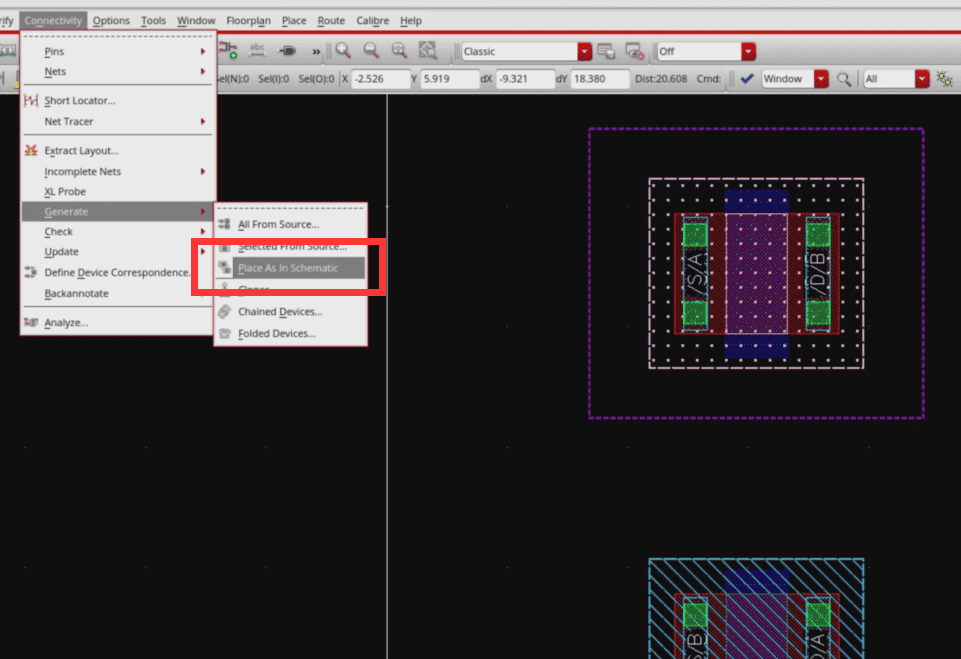
Task: Click the create pin toolbar icon
Action: [288, 50]
